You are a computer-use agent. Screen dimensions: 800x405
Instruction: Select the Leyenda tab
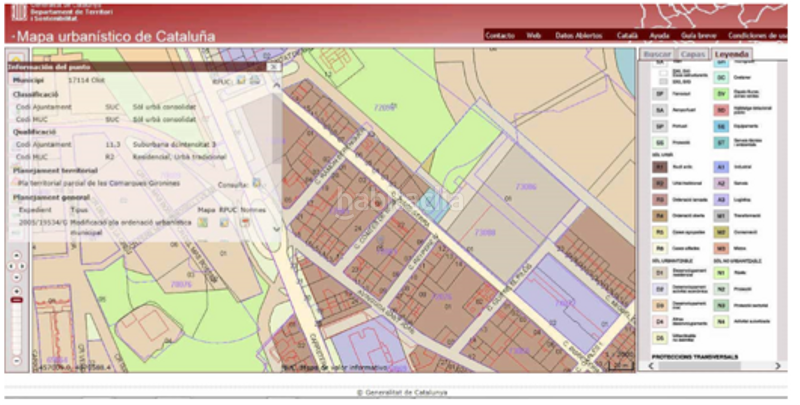point(731,54)
